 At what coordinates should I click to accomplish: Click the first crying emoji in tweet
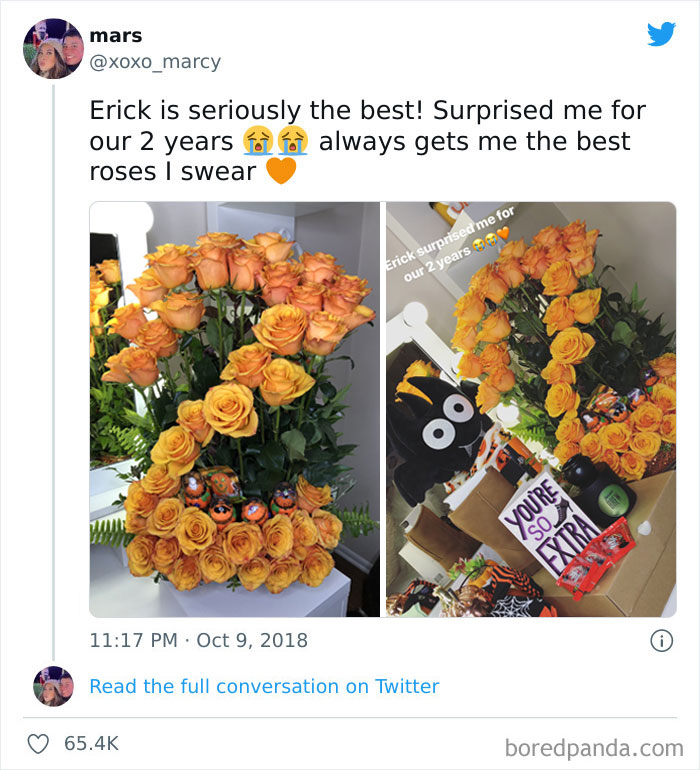258,141
